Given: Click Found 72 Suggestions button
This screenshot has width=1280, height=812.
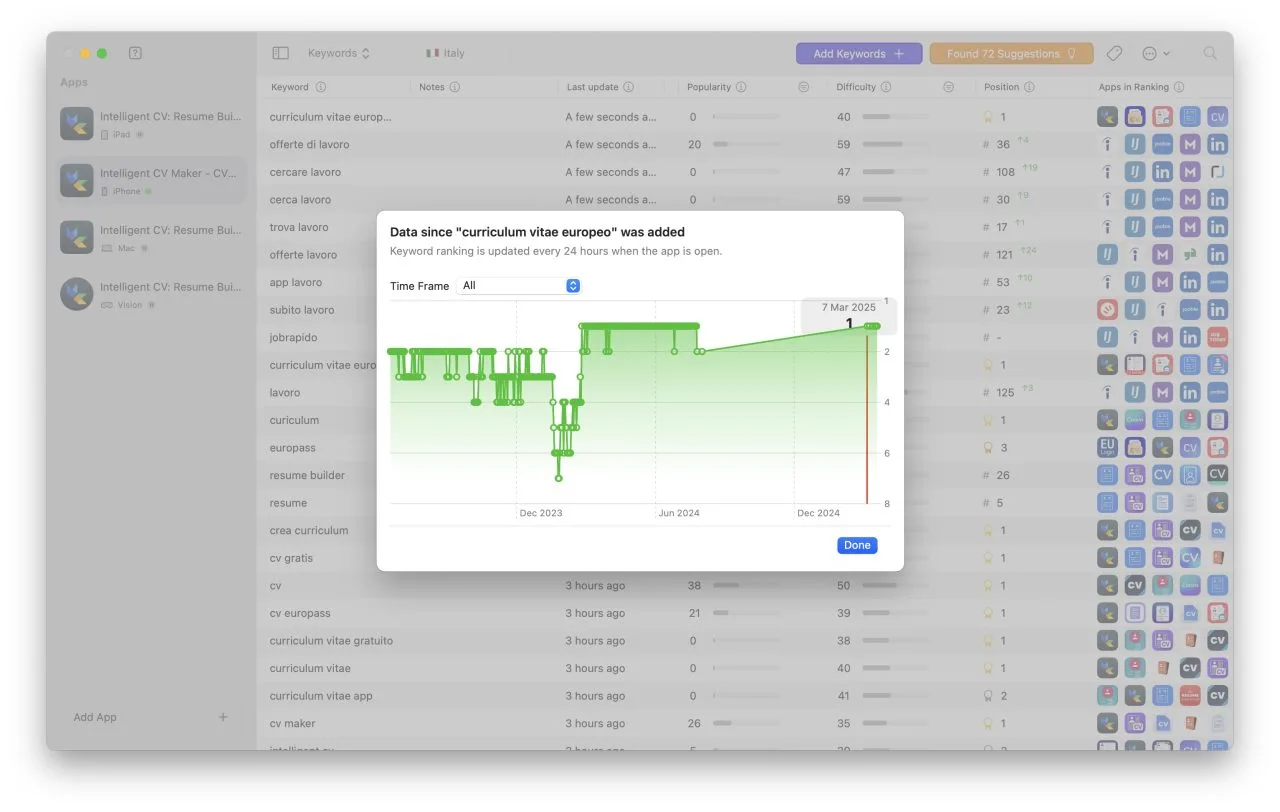Looking at the screenshot, I should coord(1011,54).
